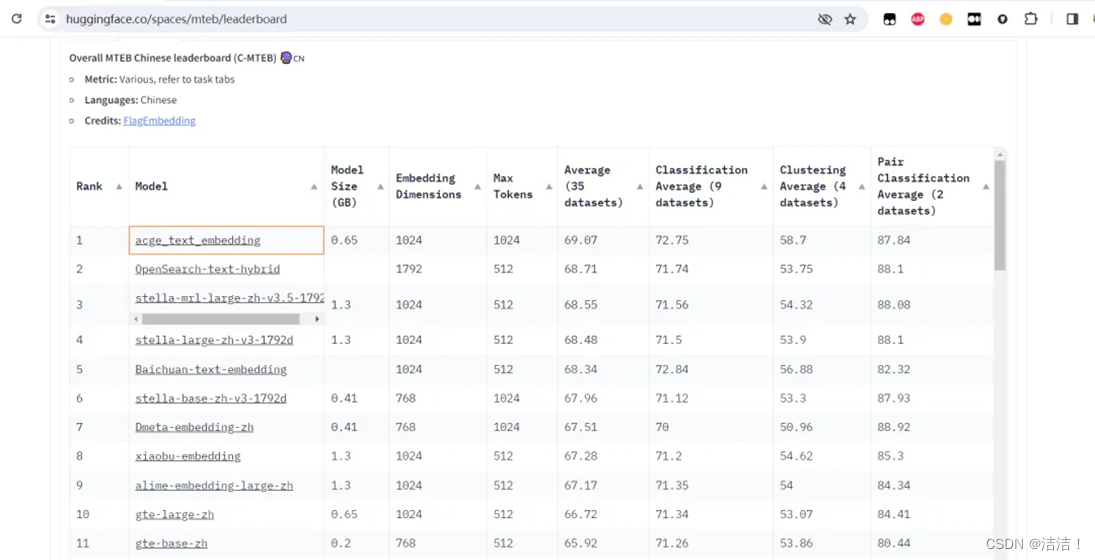The image size is (1095, 560).
Task: Sort table by Rank column arrow
Action: (x=119, y=186)
